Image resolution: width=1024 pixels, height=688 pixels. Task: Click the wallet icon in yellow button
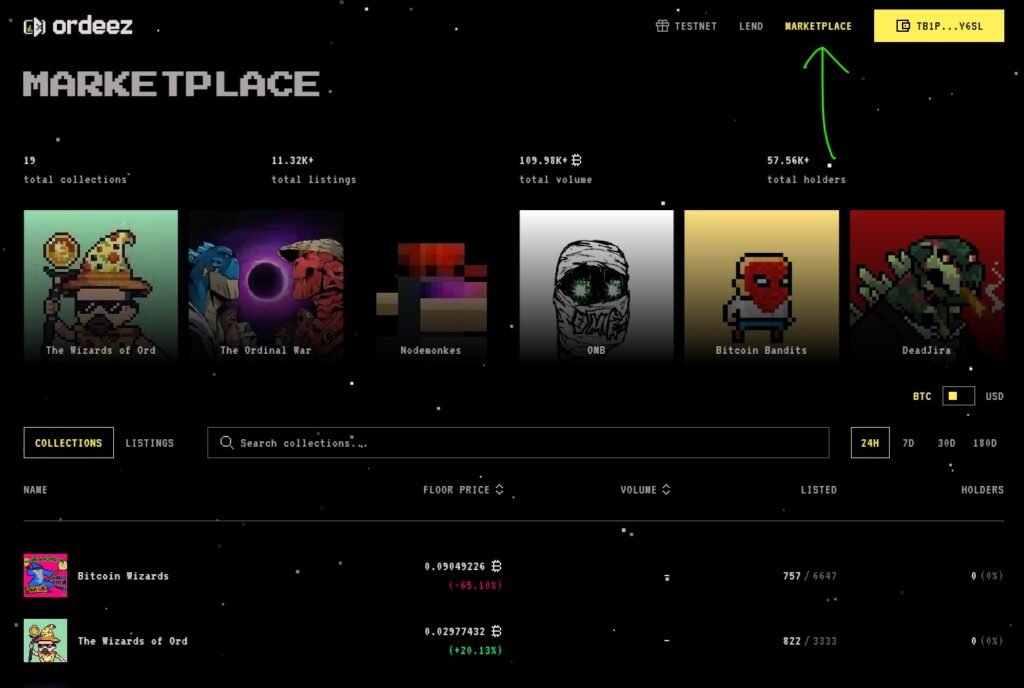click(903, 25)
